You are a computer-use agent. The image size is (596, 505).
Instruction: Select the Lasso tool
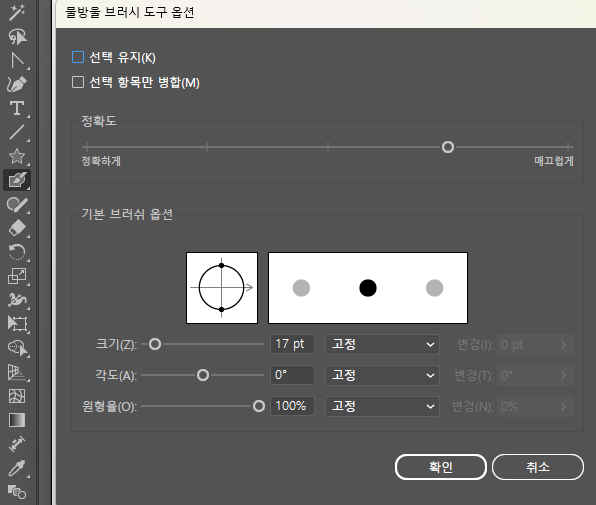point(17,37)
